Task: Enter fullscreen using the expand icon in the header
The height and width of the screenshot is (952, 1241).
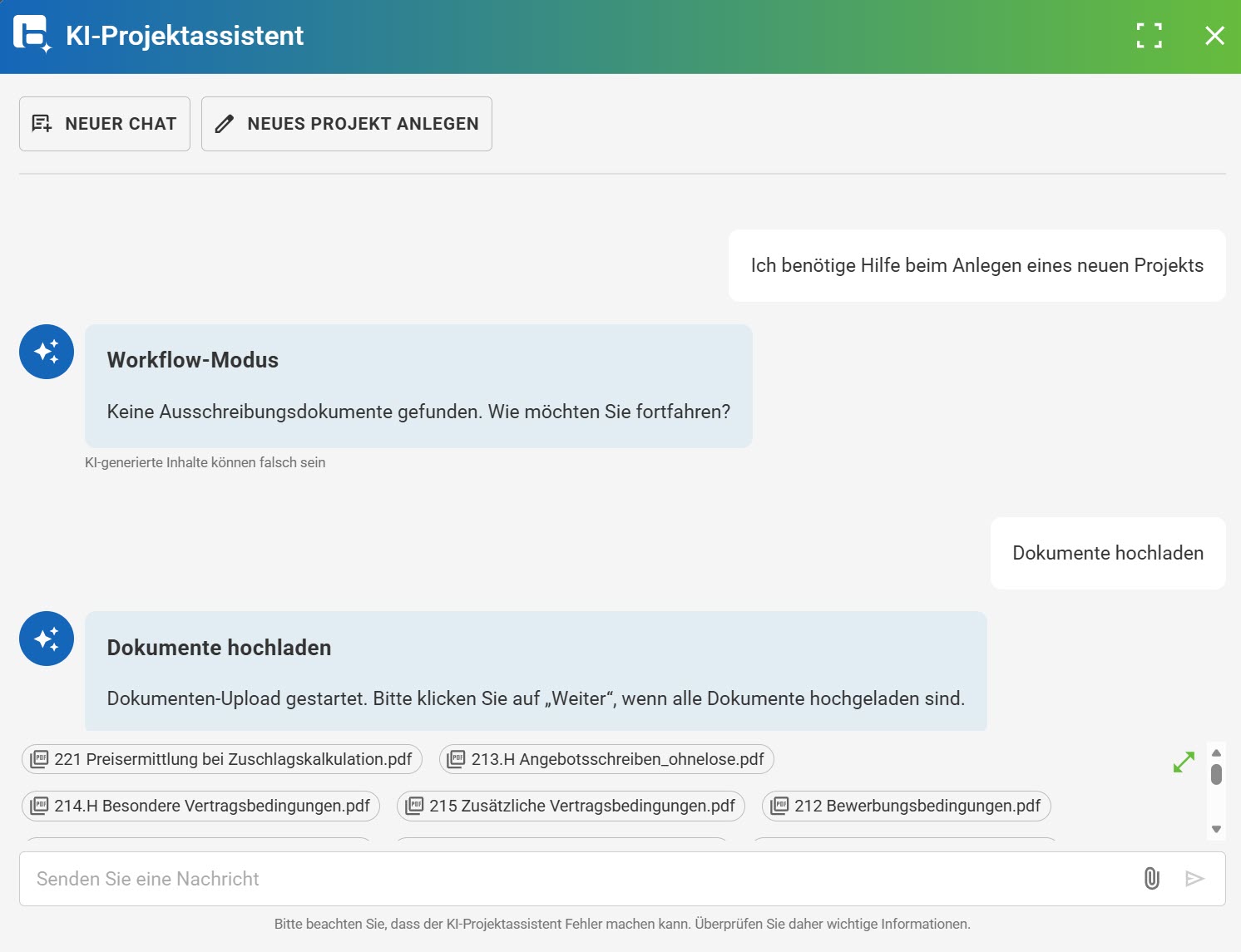Action: click(1149, 35)
